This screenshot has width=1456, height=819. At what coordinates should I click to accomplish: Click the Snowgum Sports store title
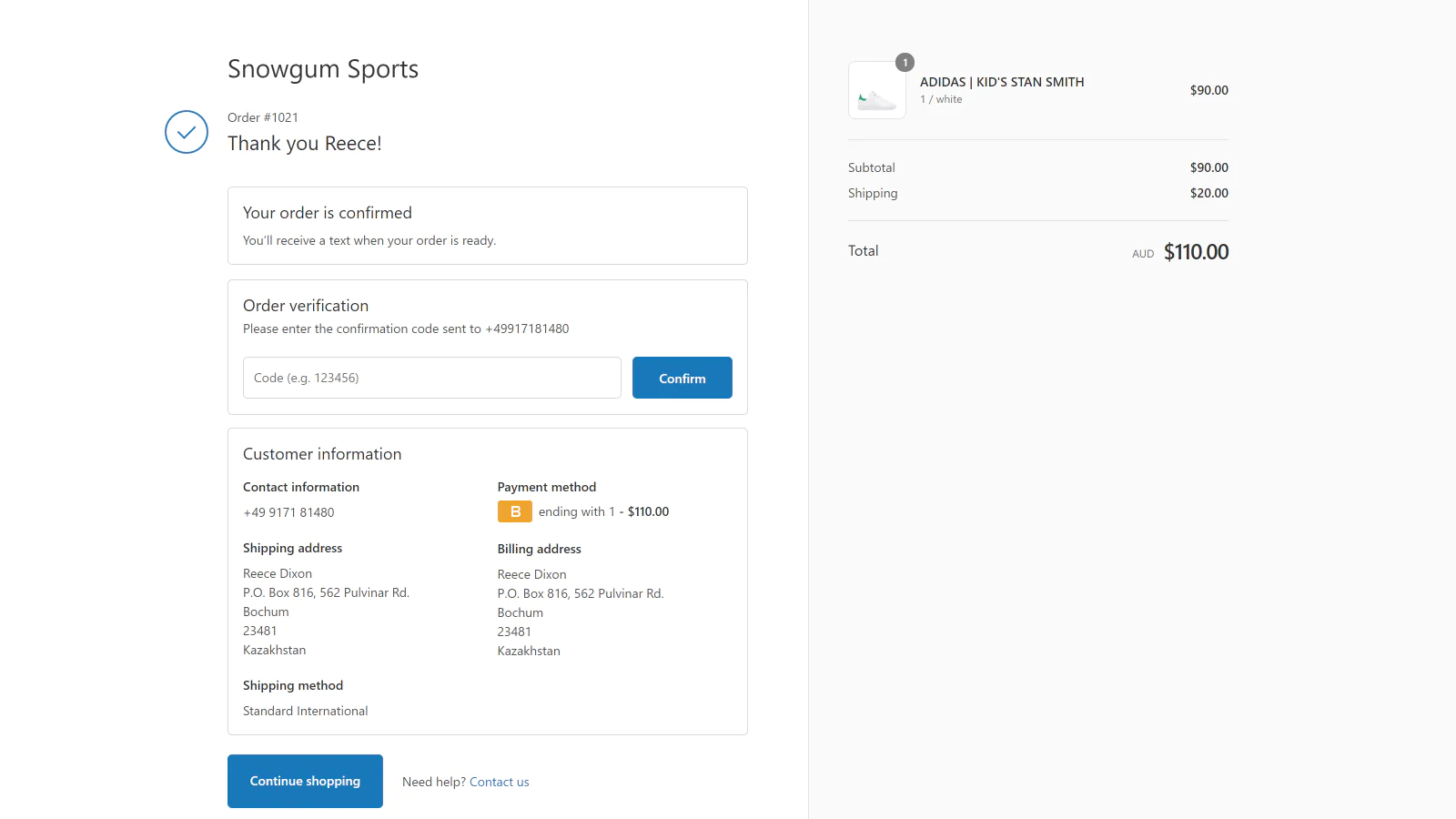[322, 69]
